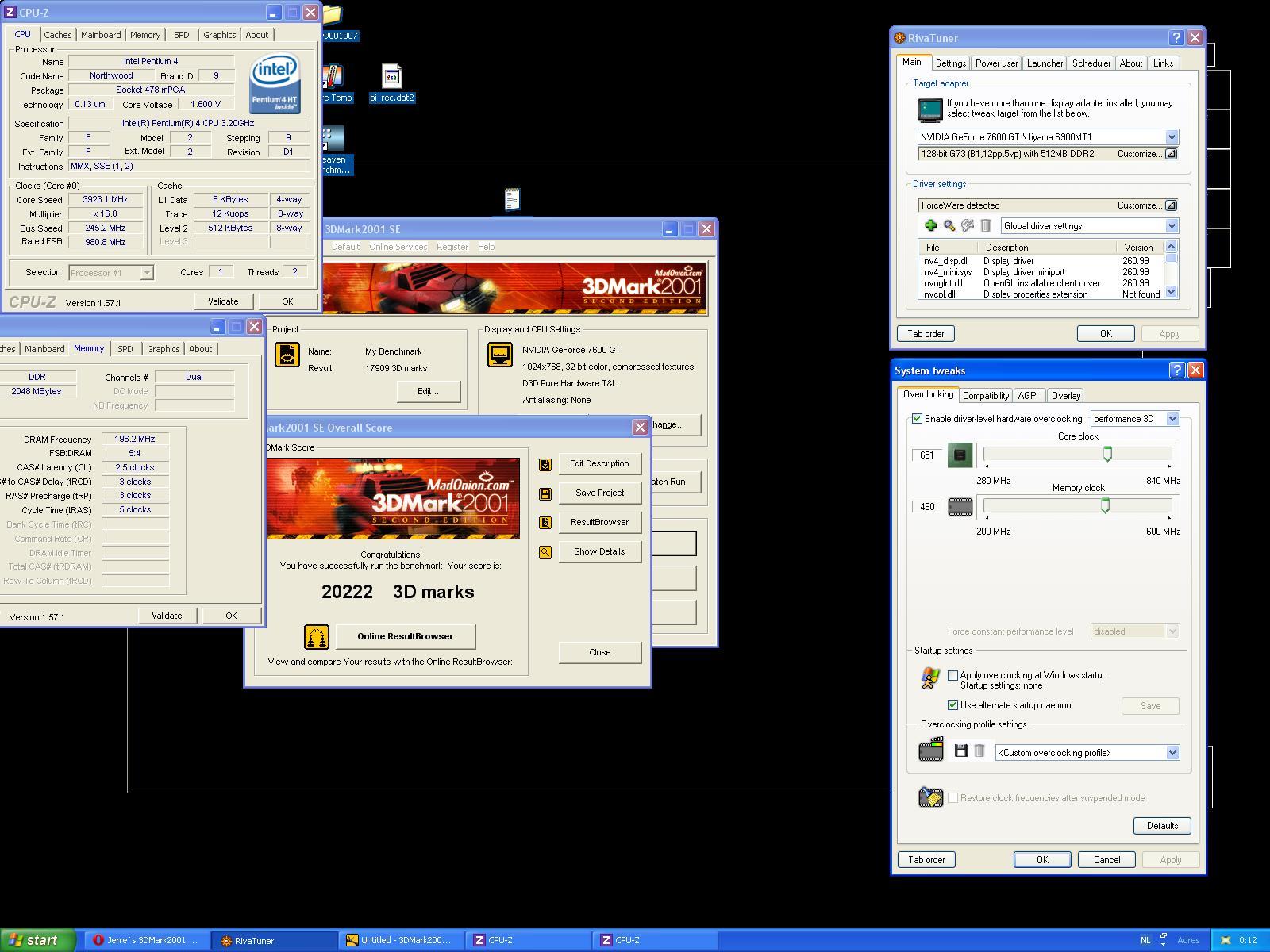Click the magnifier icon in RivaTuner driver settings

pos(949,226)
